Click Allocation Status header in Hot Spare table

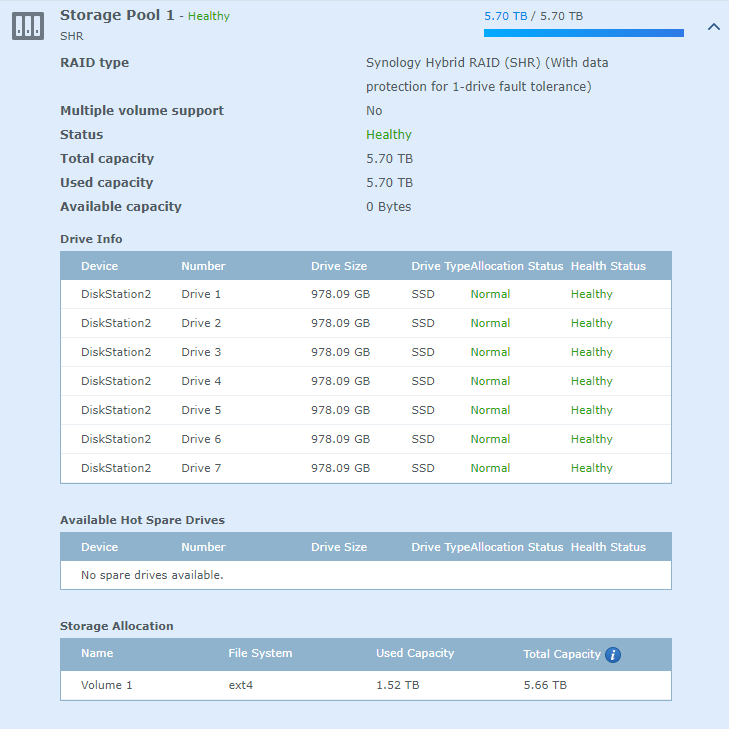tap(517, 547)
